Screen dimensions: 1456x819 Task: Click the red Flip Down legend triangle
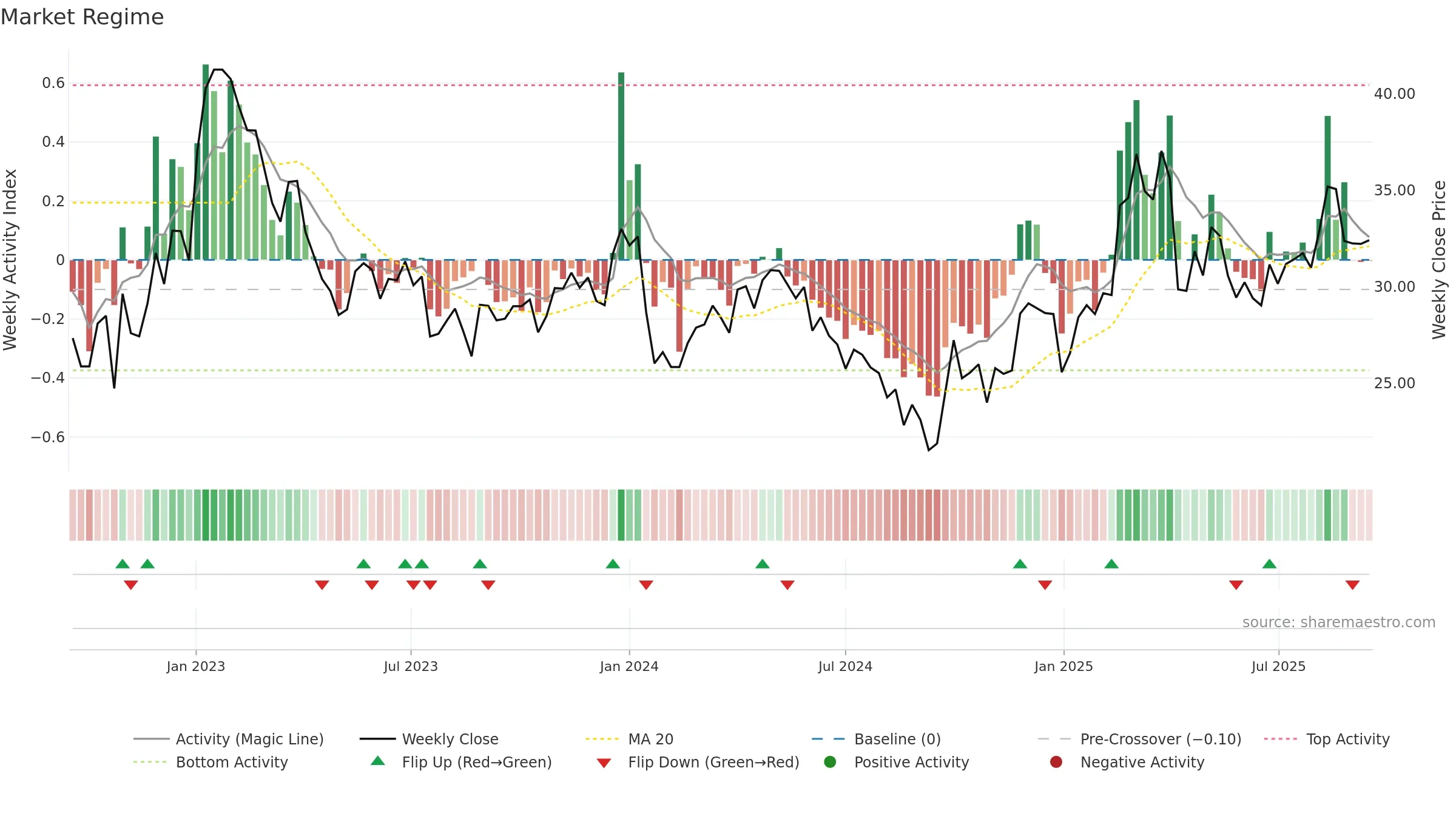tap(604, 763)
